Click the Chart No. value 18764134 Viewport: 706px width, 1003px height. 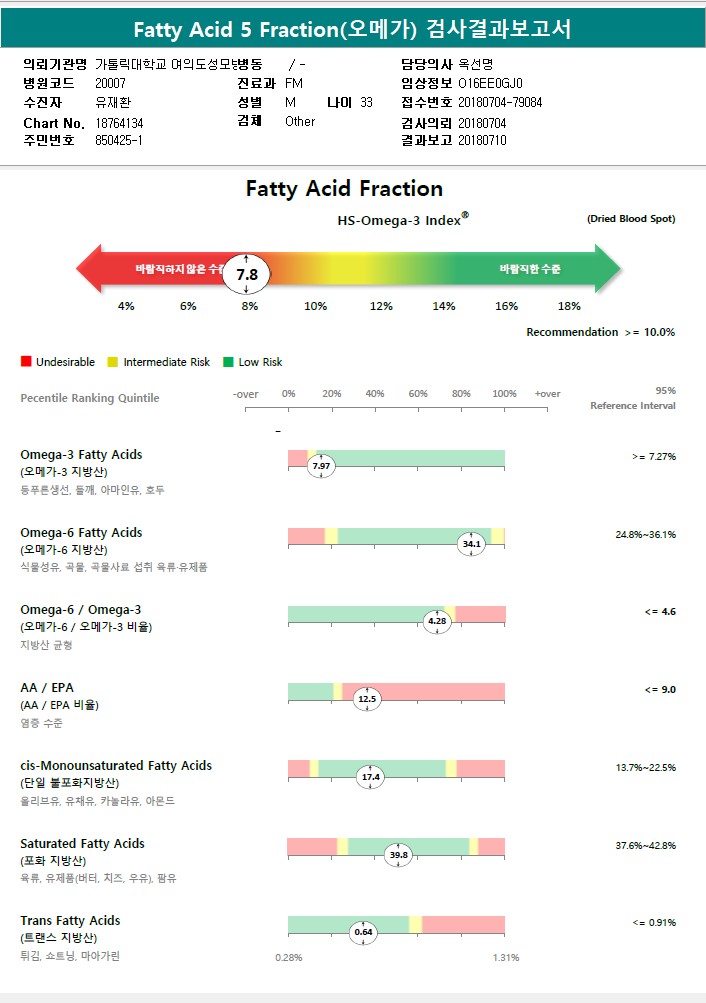click(120, 123)
